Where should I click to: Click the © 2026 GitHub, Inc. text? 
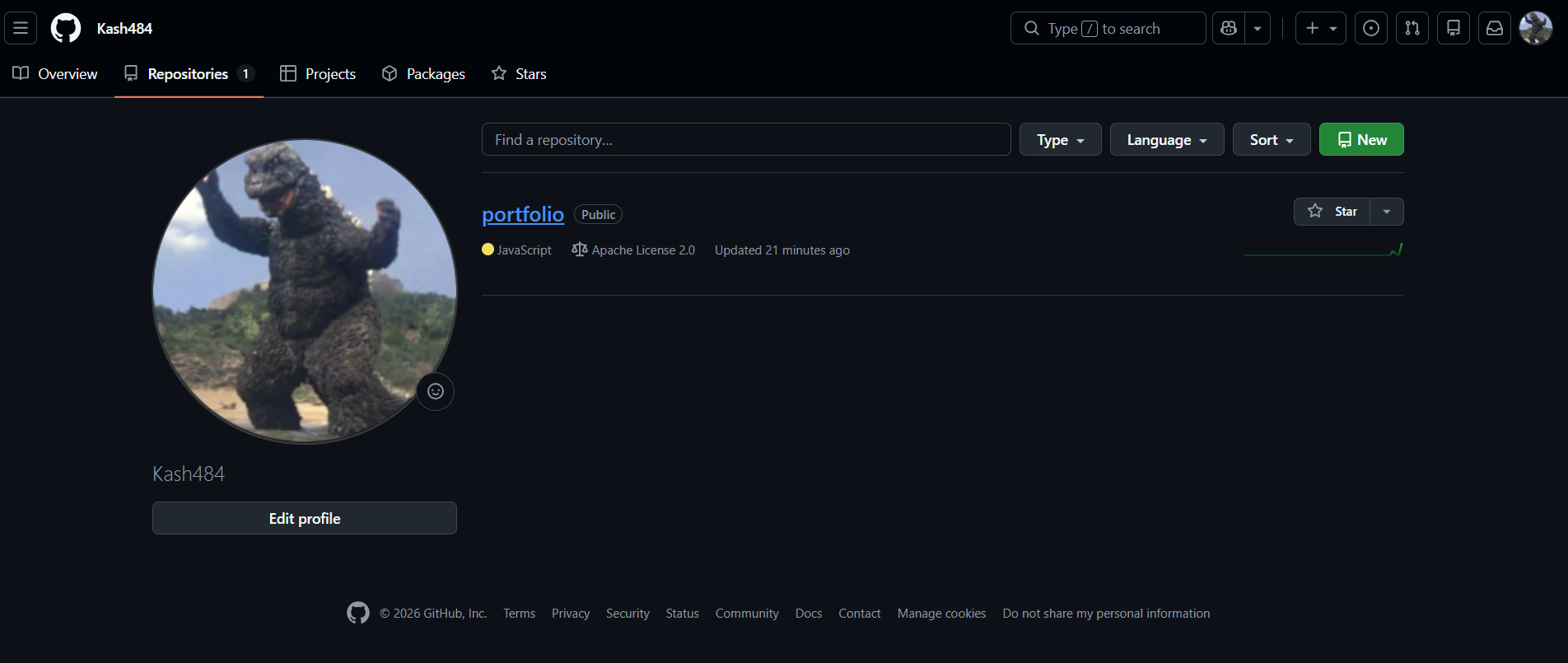tap(433, 613)
